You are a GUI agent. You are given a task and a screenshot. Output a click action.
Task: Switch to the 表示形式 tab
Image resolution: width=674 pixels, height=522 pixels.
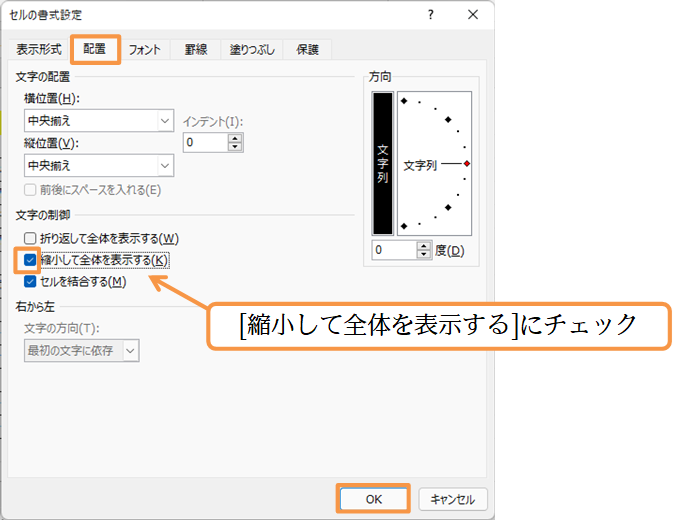coord(39,49)
